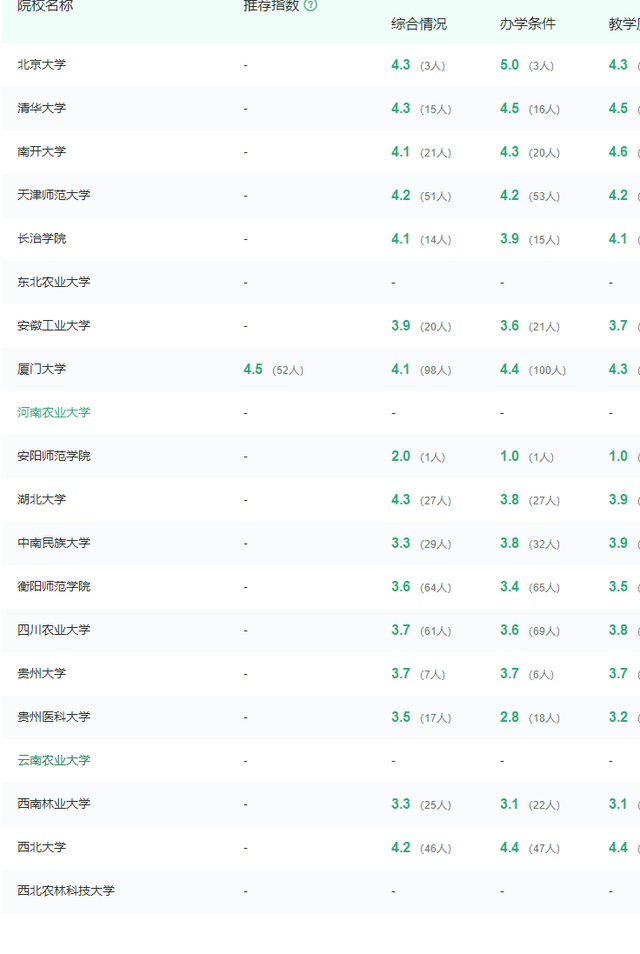Click the 推荐指数 header label
This screenshot has height=954, width=640.
coord(271,6)
